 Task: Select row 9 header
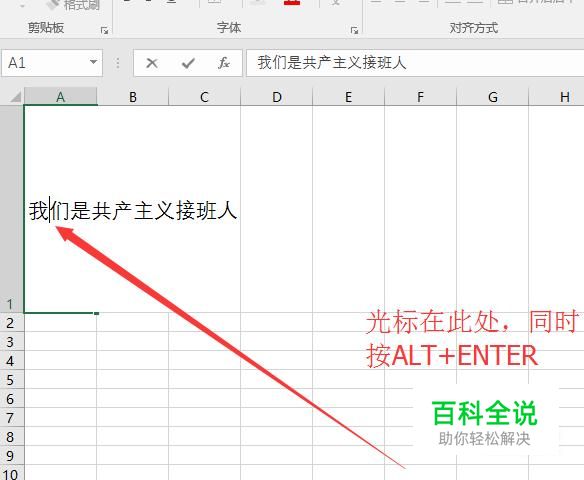click(x=12, y=455)
